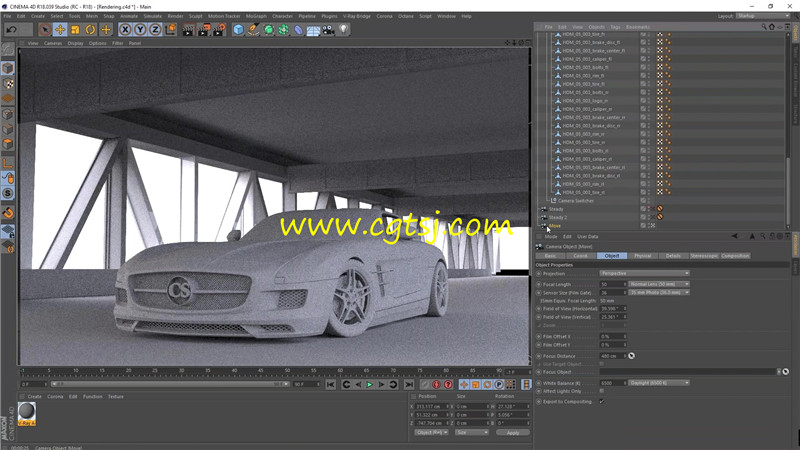The image size is (800, 450).
Task: Add a Camera object from toolbar
Action: tap(329, 30)
